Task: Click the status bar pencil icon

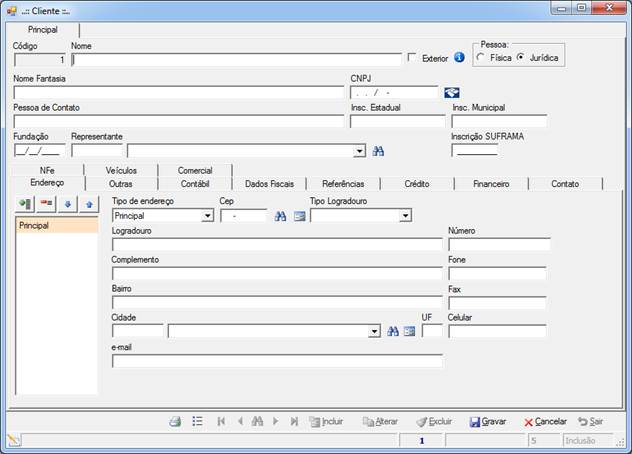Action: coord(14,440)
